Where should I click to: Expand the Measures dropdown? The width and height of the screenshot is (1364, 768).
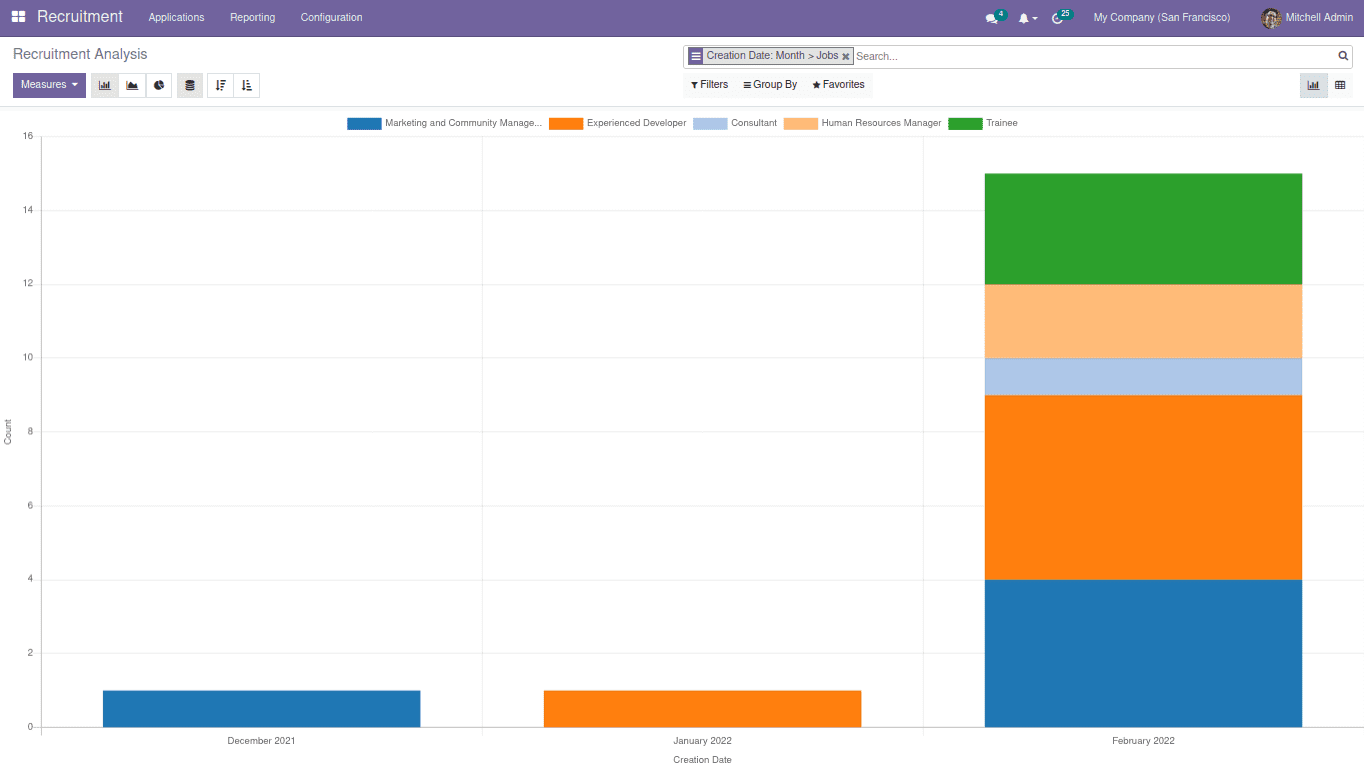(x=49, y=85)
